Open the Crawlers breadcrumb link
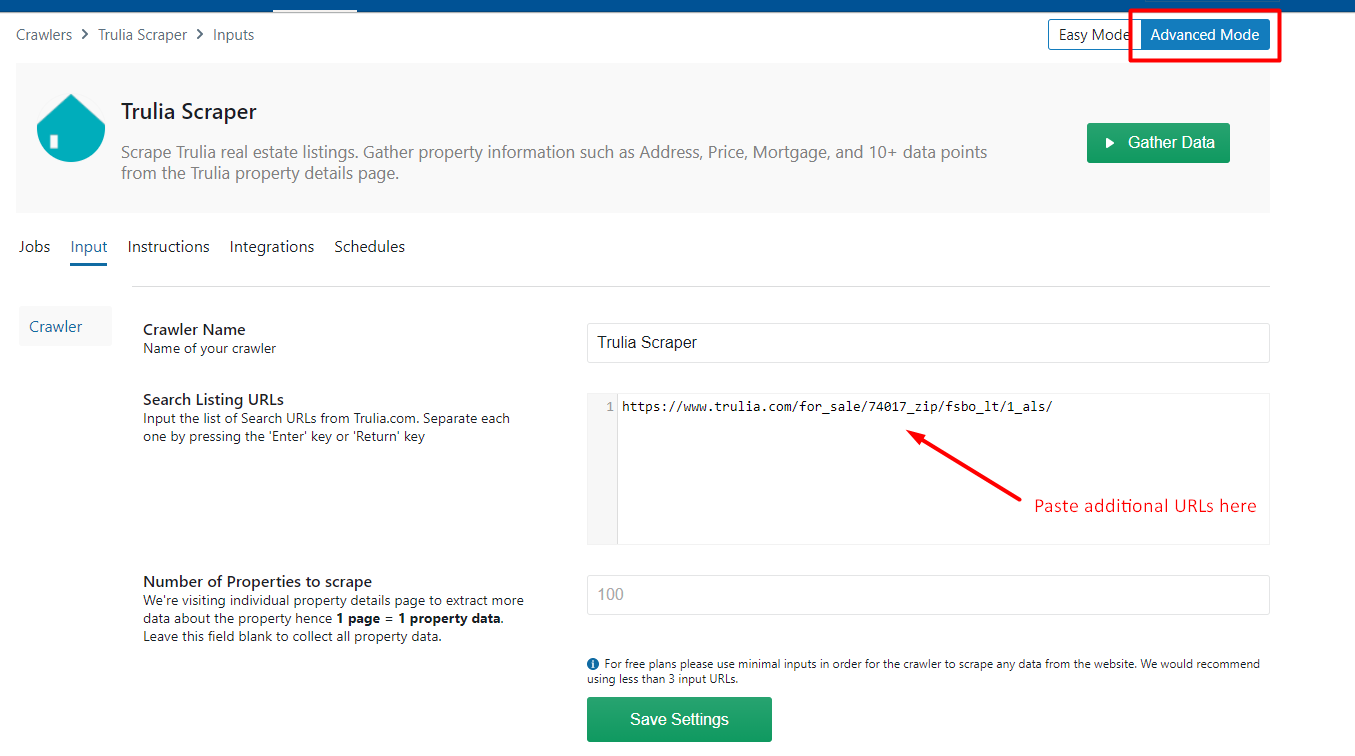This screenshot has height=756, width=1355. click(44, 35)
